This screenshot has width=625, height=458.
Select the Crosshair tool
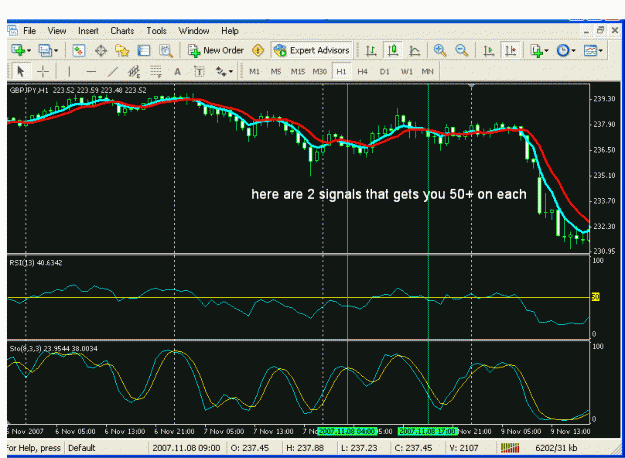click(x=42, y=71)
